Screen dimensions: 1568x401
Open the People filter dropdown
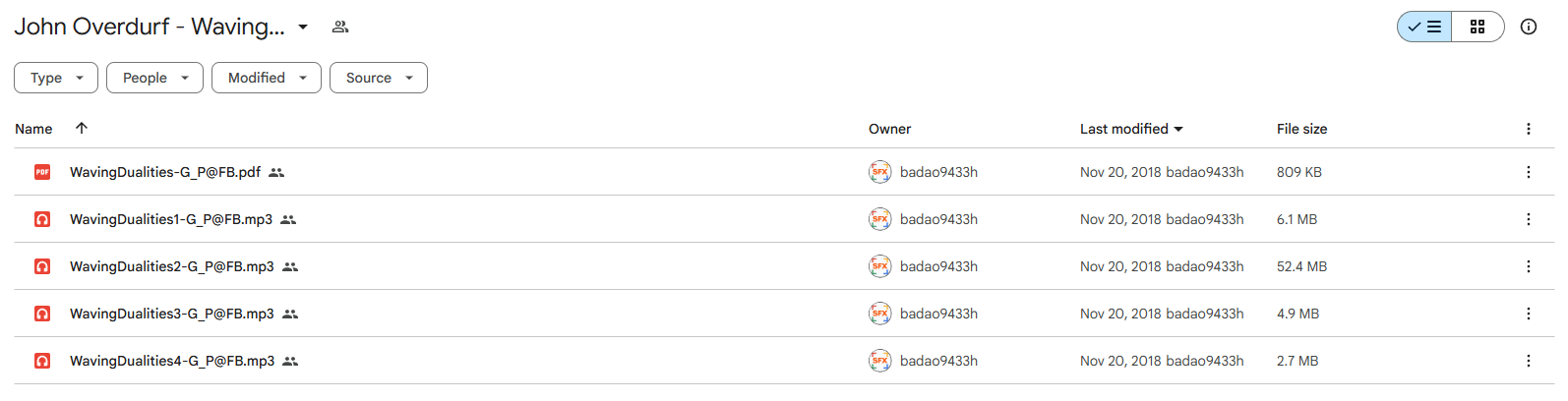(x=154, y=78)
